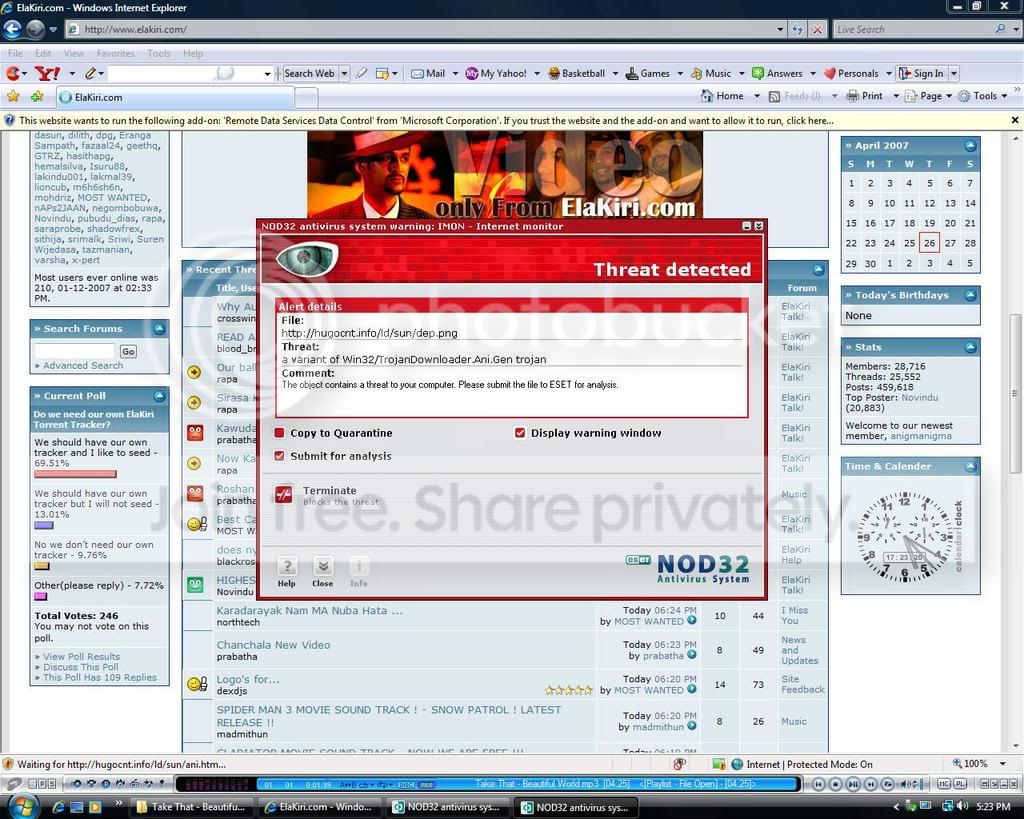
Task: Open the Tools menu in menu bar
Action: 159,54
